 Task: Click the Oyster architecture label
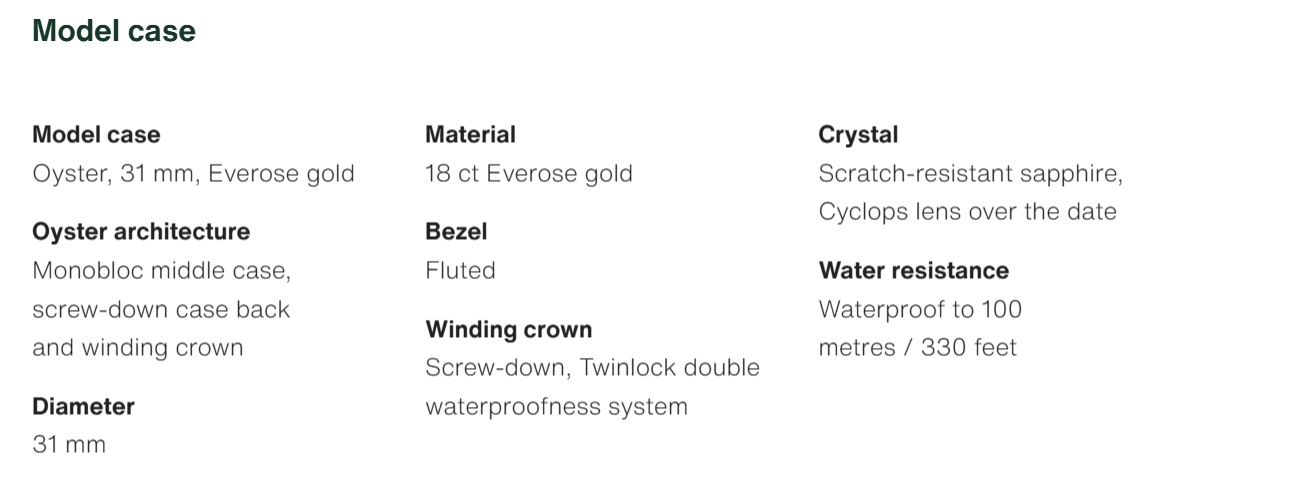point(141,231)
